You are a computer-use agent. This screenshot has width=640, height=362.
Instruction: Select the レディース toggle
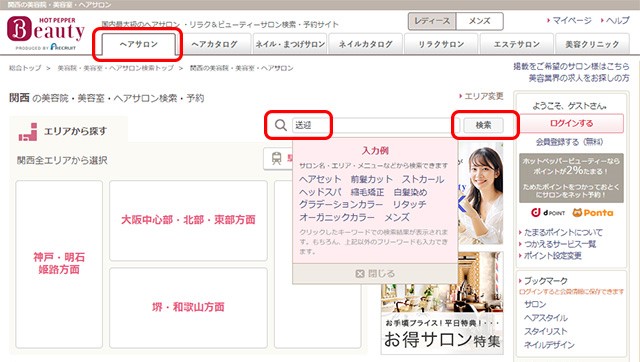(432, 21)
